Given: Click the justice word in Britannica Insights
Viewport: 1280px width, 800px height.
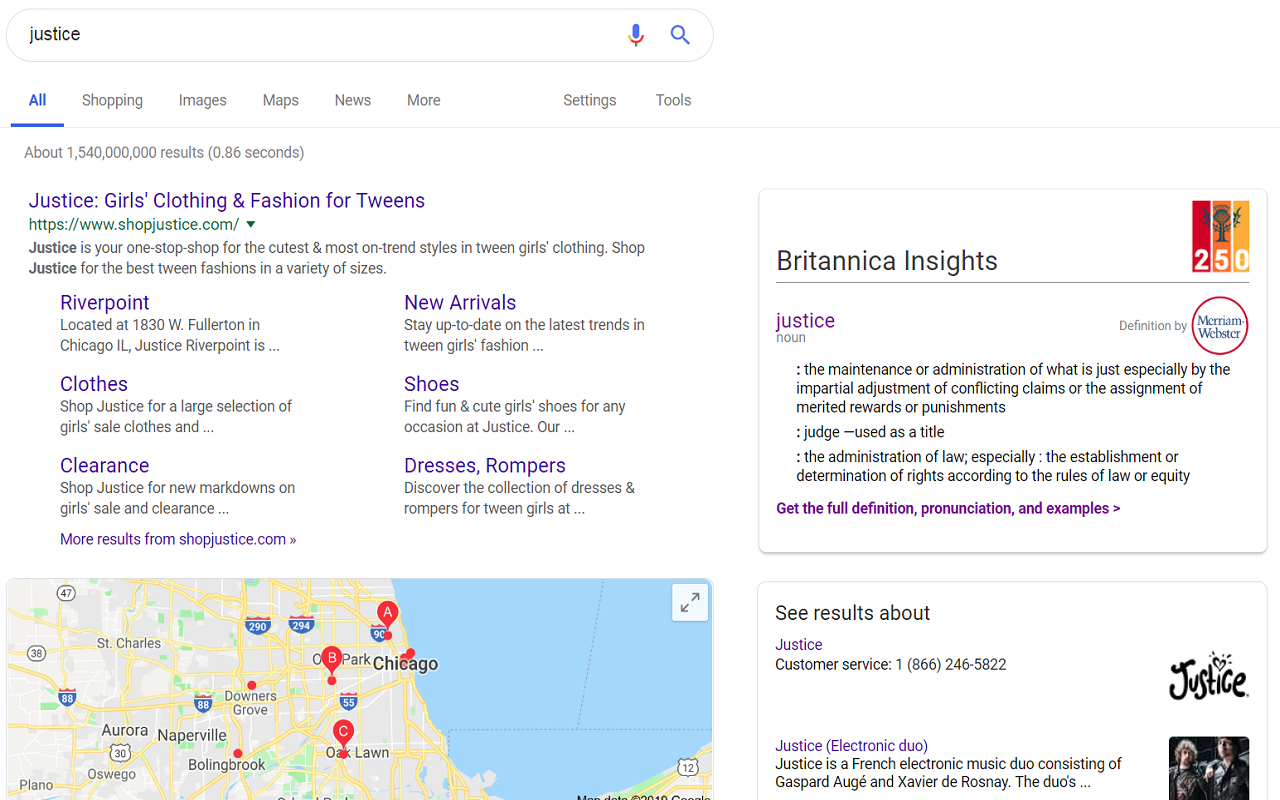Looking at the screenshot, I should click(x=805, y=320).
